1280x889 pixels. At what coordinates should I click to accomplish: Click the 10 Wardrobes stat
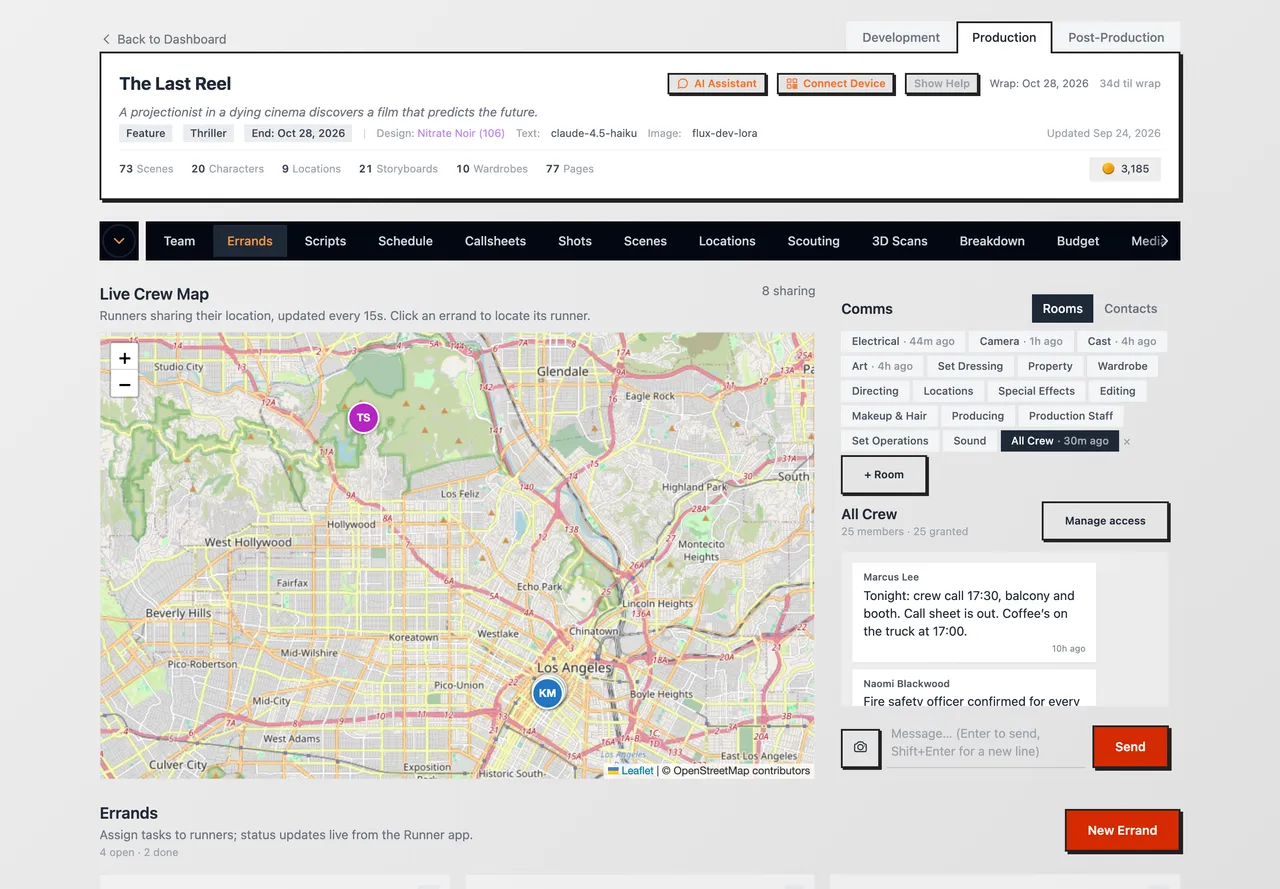(x=492, y=169)
